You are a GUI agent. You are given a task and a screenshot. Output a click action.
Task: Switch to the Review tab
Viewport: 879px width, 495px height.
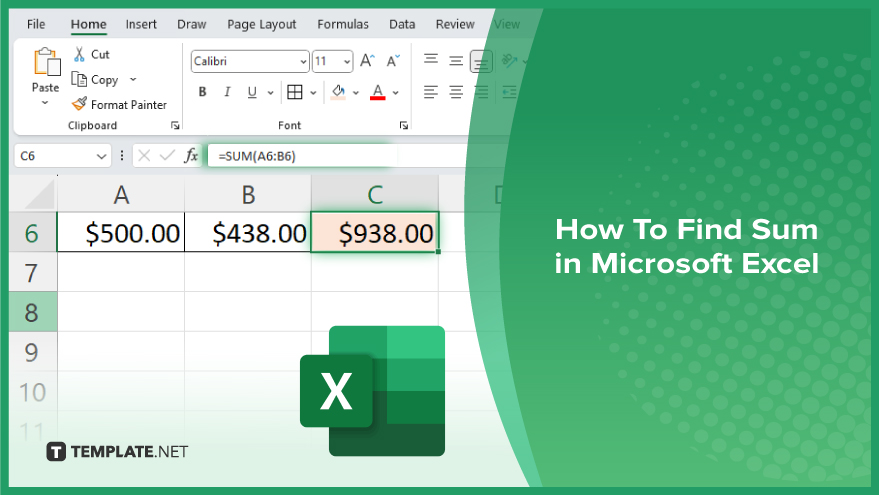(455, 24)
